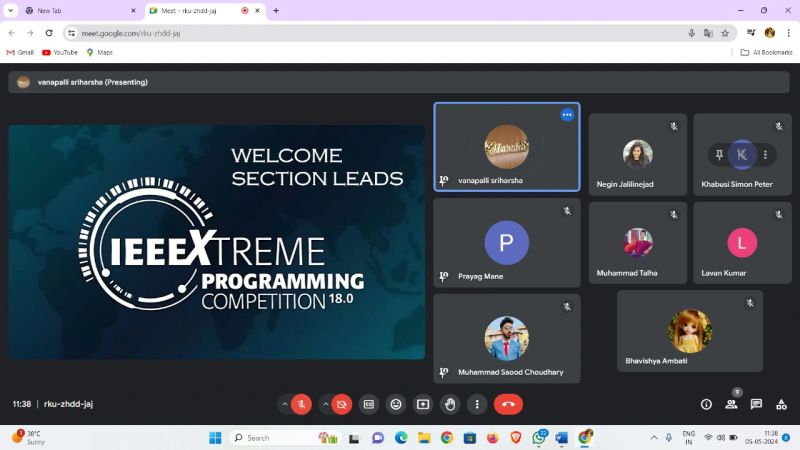Open tab search dropdown arrow

click(x=10, y=10)
